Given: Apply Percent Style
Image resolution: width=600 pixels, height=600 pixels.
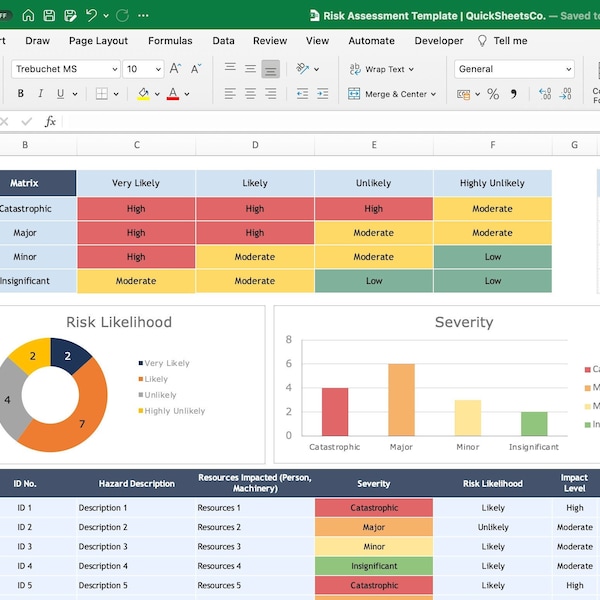Looking at the screenshot, I should (x=493, y=94).
